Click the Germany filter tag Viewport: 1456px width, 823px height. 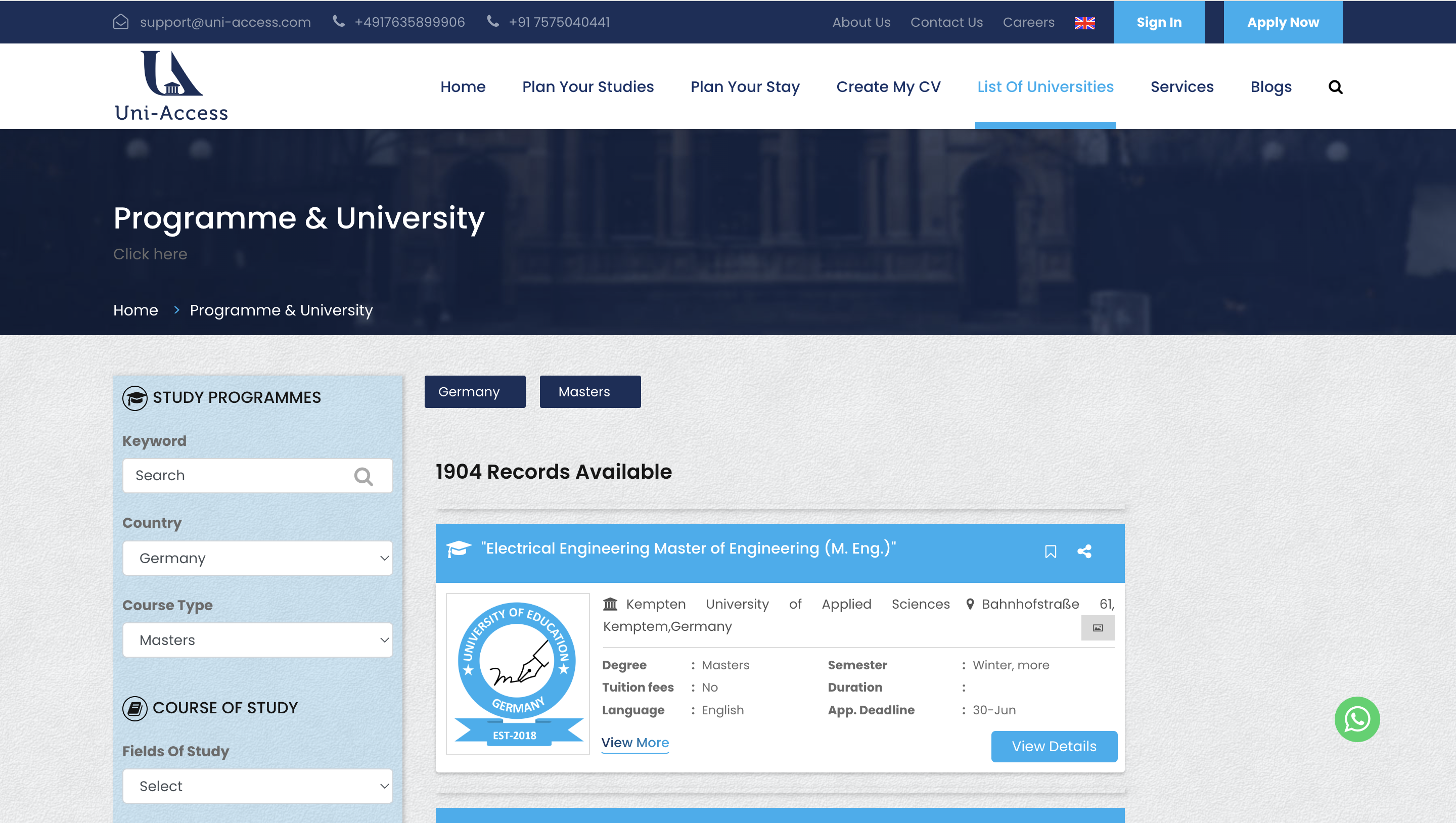pyautogui.click(x=475, y=392)
